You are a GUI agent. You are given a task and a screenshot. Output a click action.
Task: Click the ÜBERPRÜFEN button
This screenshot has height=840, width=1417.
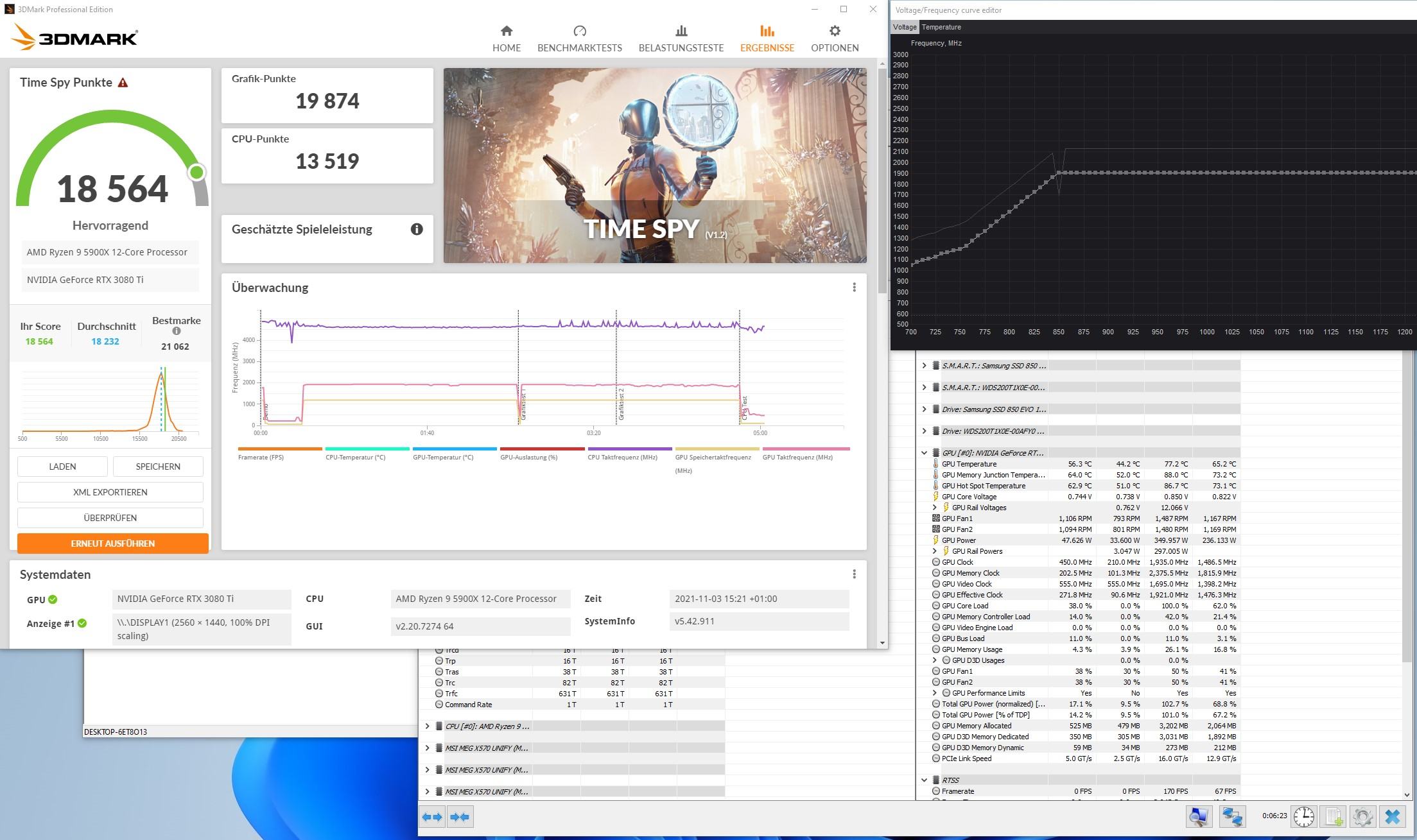click(x=110, y=518)
